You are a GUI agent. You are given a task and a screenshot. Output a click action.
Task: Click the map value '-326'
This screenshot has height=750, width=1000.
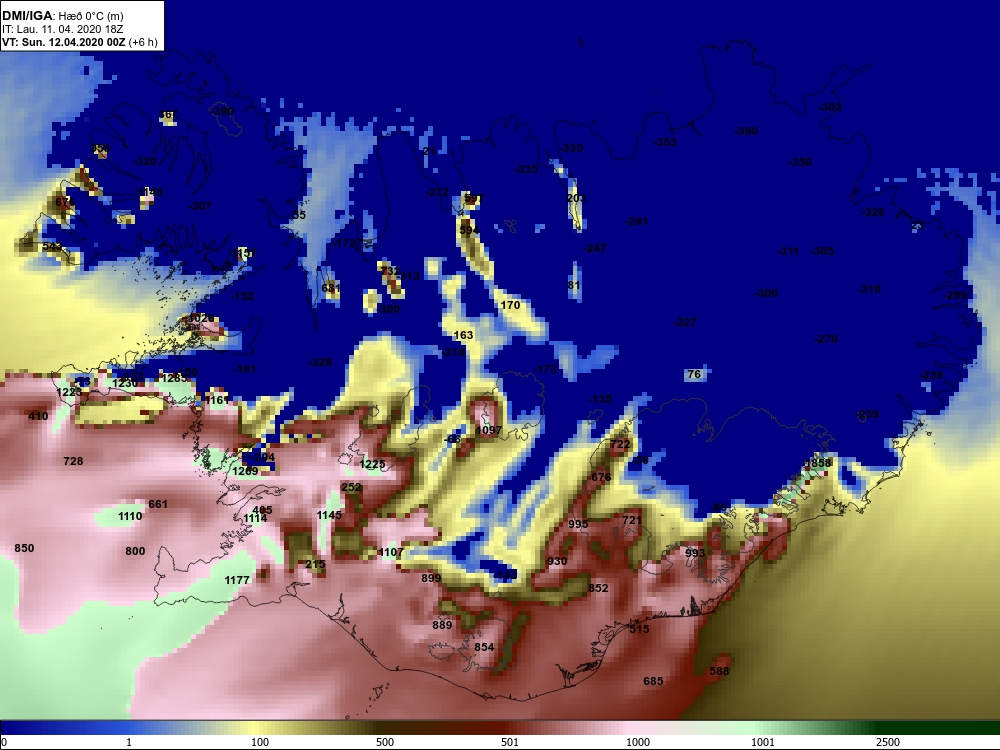872,212
